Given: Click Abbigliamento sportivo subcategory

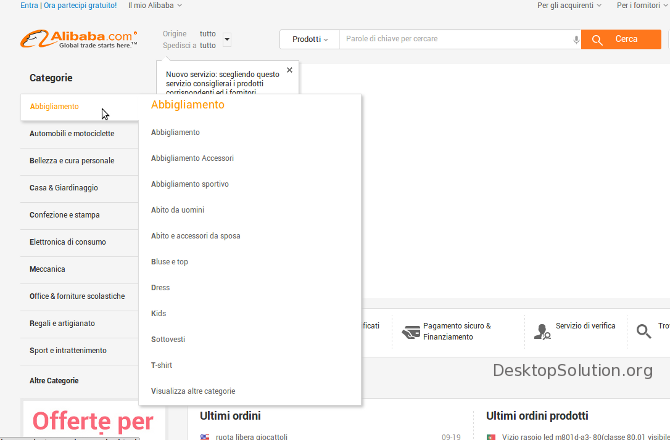Looking at the screenshot, I should click(190, 184).
